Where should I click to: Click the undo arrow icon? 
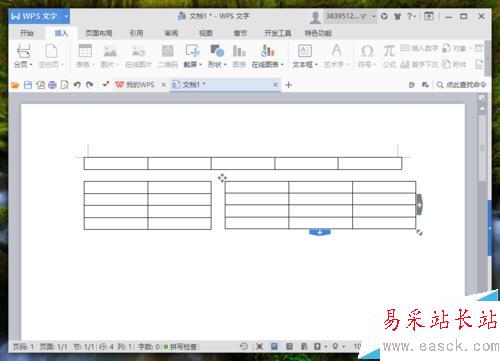pos(77,85)
